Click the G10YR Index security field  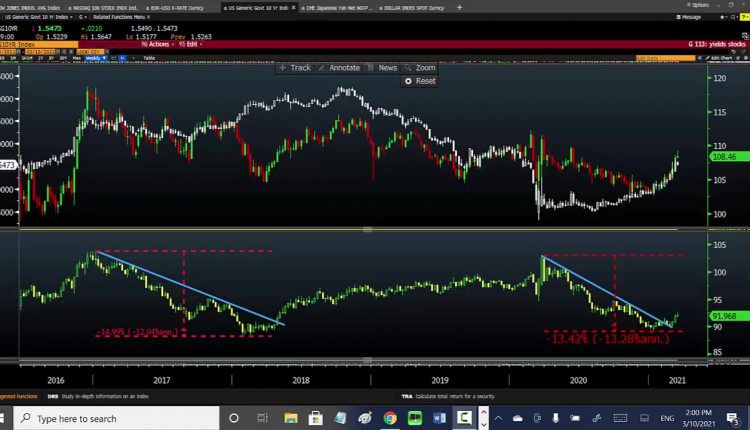[38, 44]
